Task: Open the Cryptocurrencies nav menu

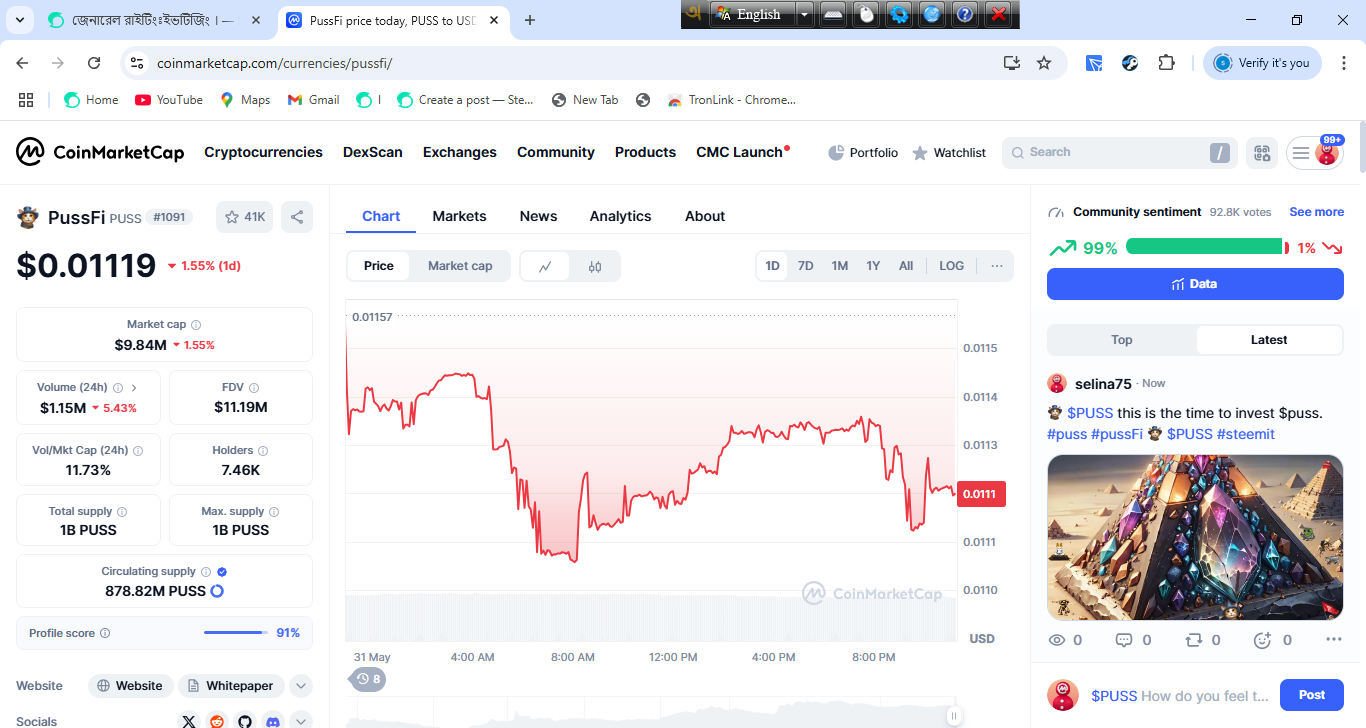Action: [263, 152]
